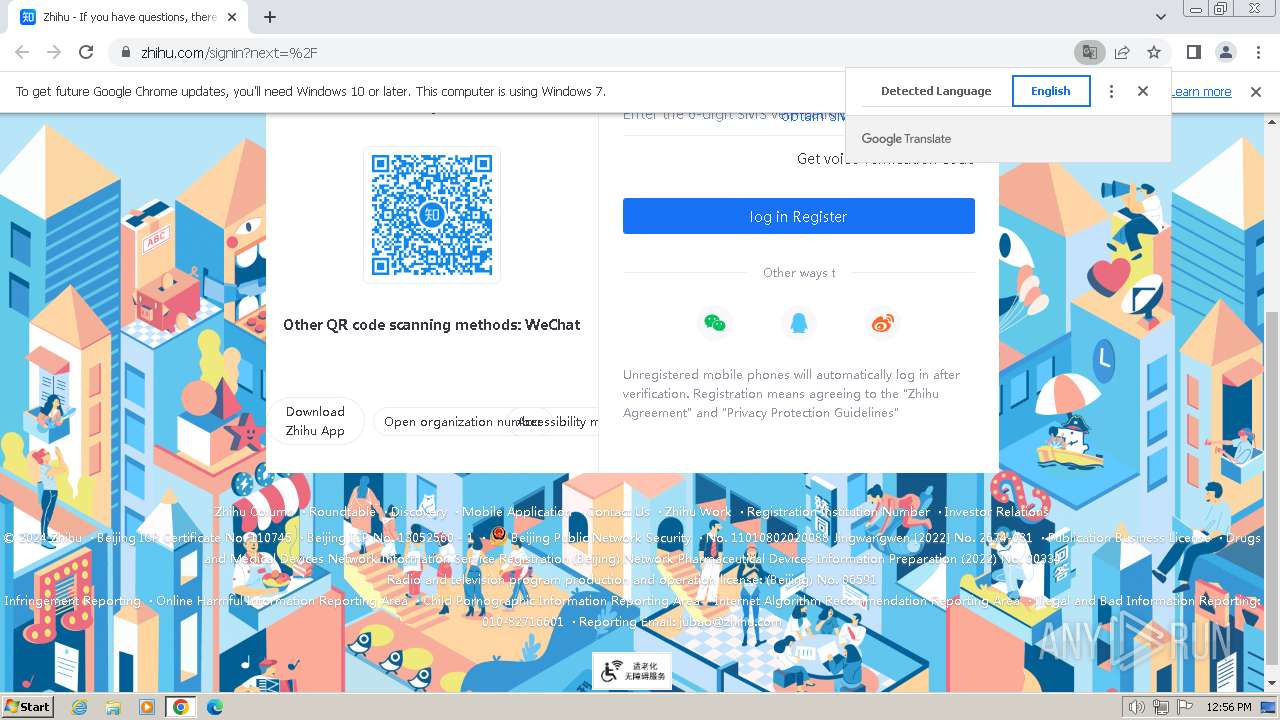Share this page via address bar icon
The width and height of the screenshot is (1280, 720).
tap(1122, 52)
